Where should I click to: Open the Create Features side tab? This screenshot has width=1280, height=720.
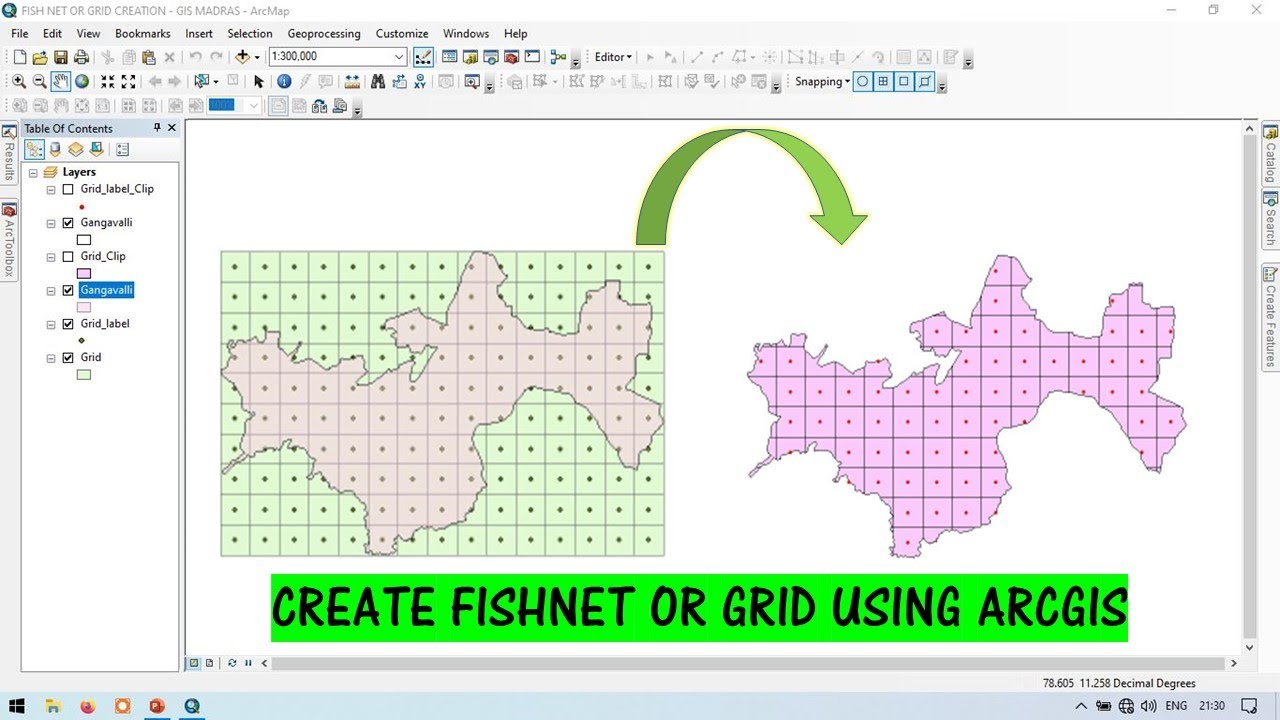tap(1270, 317)
